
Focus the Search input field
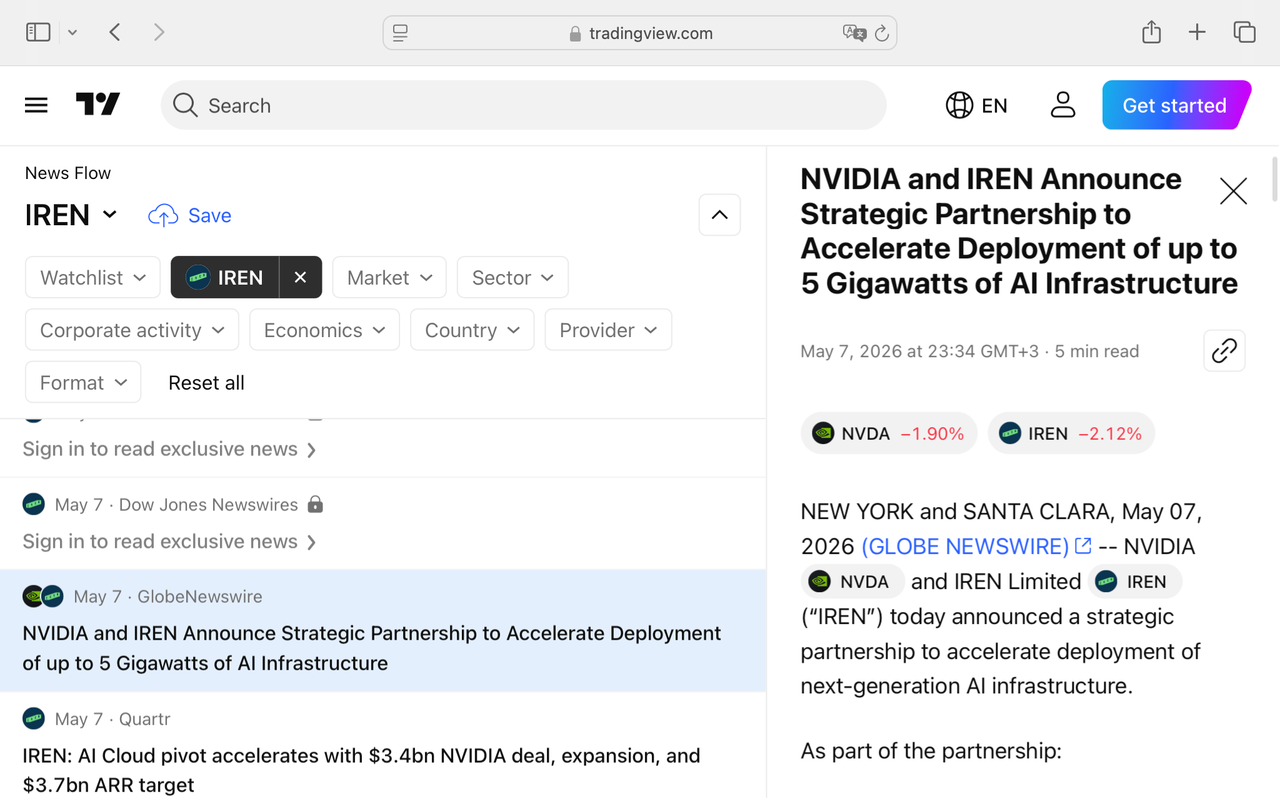click(524, 105)
